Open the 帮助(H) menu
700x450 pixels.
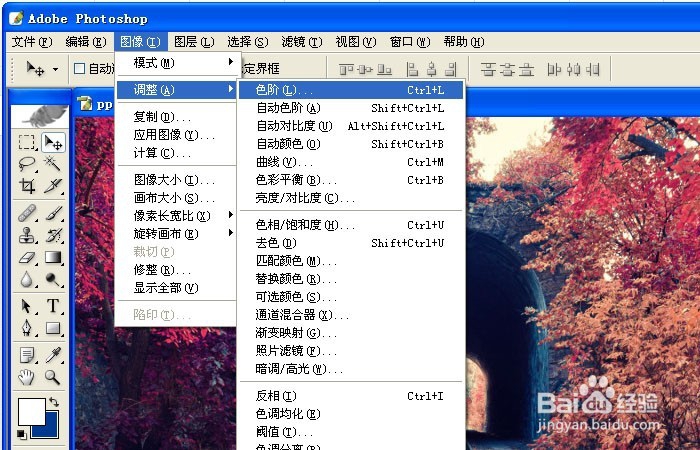point(464,42)
